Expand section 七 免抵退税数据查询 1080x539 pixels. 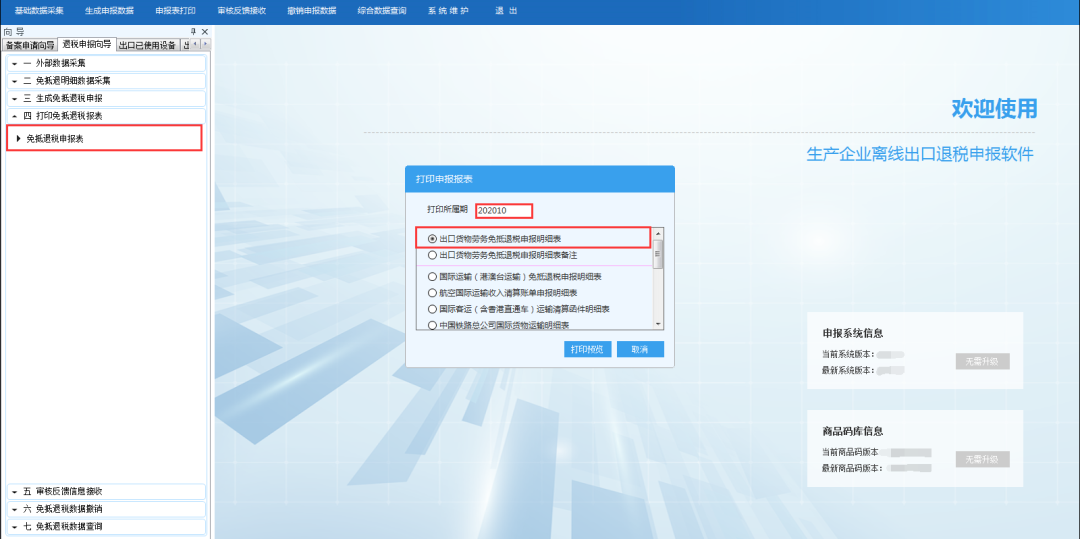[x=106, y=527]
